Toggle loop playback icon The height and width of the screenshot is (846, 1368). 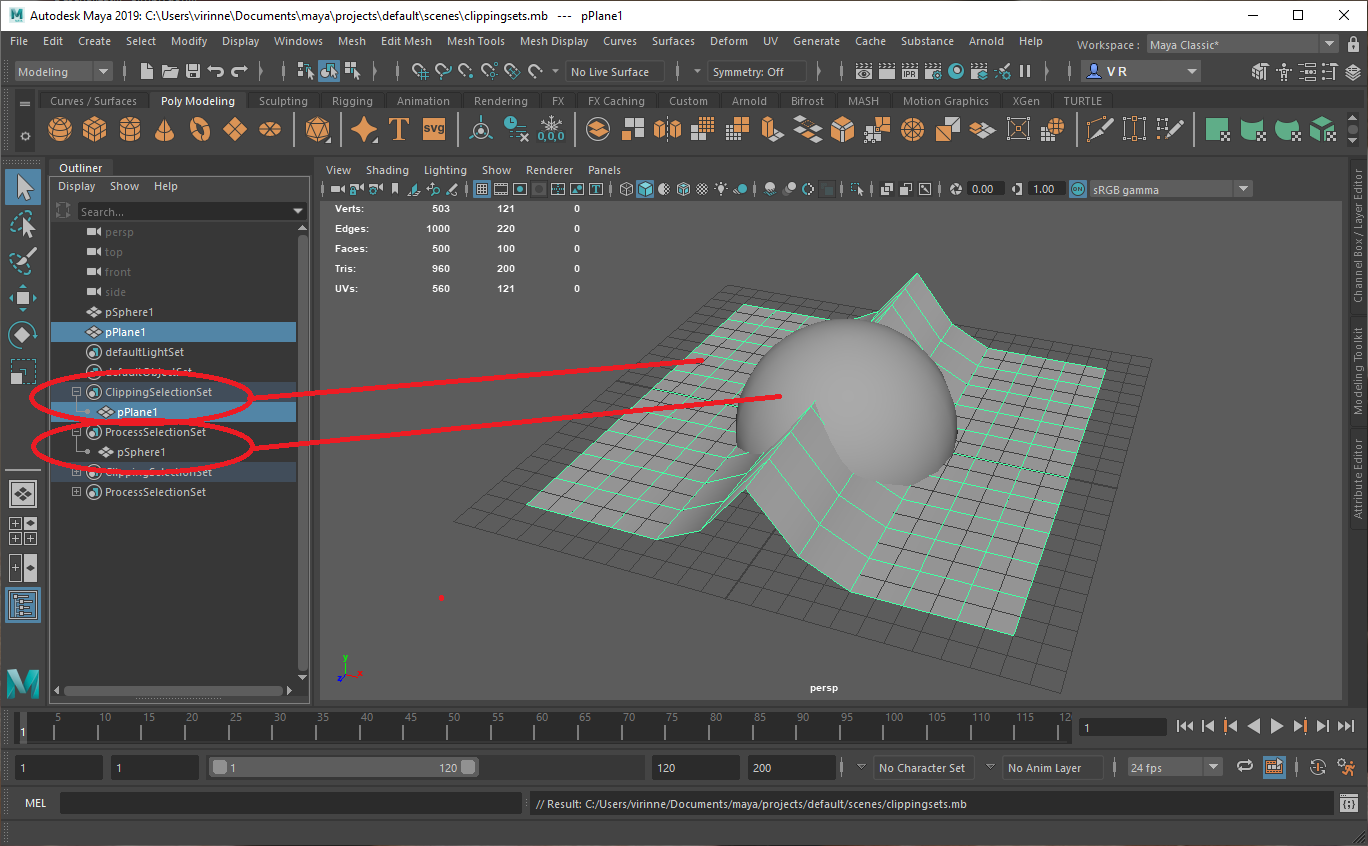(1245, 767)
